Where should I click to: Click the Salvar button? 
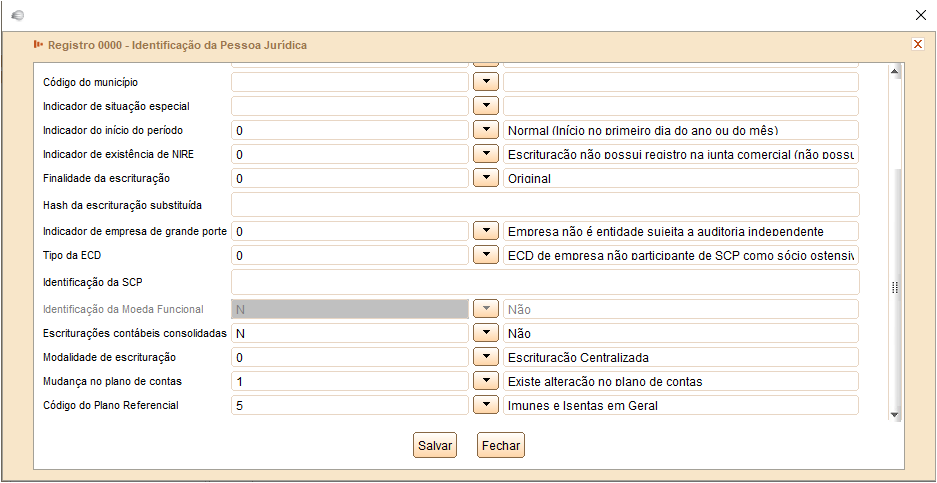[435, 446]
